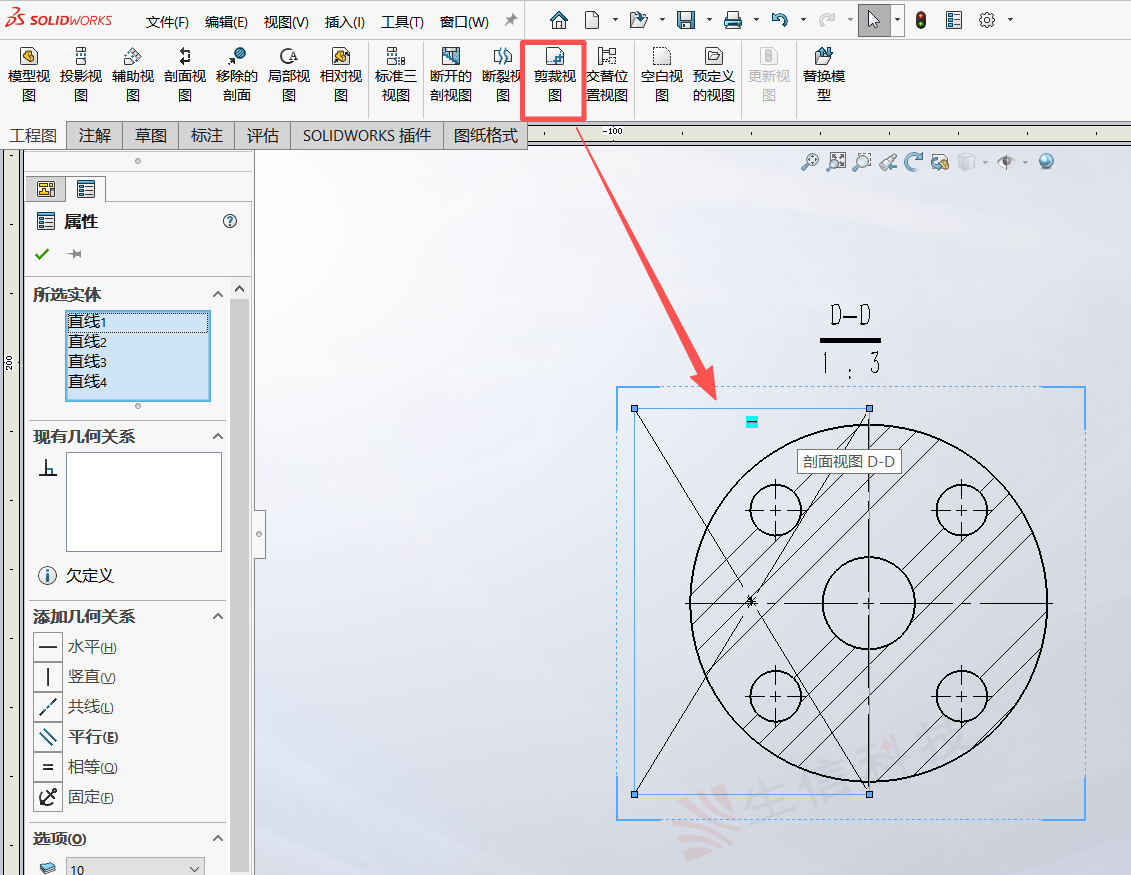Image resolution: width=1131 pixels, height=875 pixels.
Task: Click the Select arrow cursor tool
Action: coord(873,20)
